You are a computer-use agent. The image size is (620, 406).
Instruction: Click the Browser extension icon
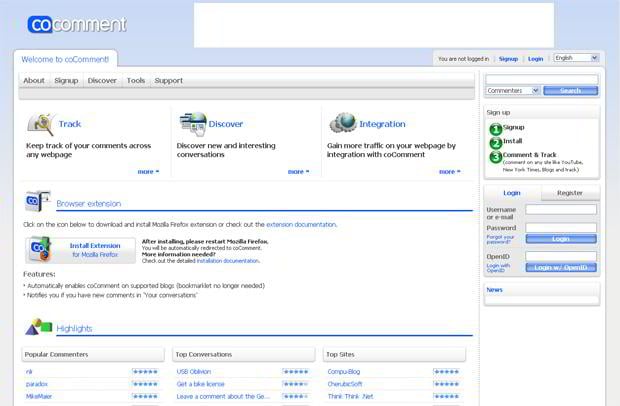38,203
